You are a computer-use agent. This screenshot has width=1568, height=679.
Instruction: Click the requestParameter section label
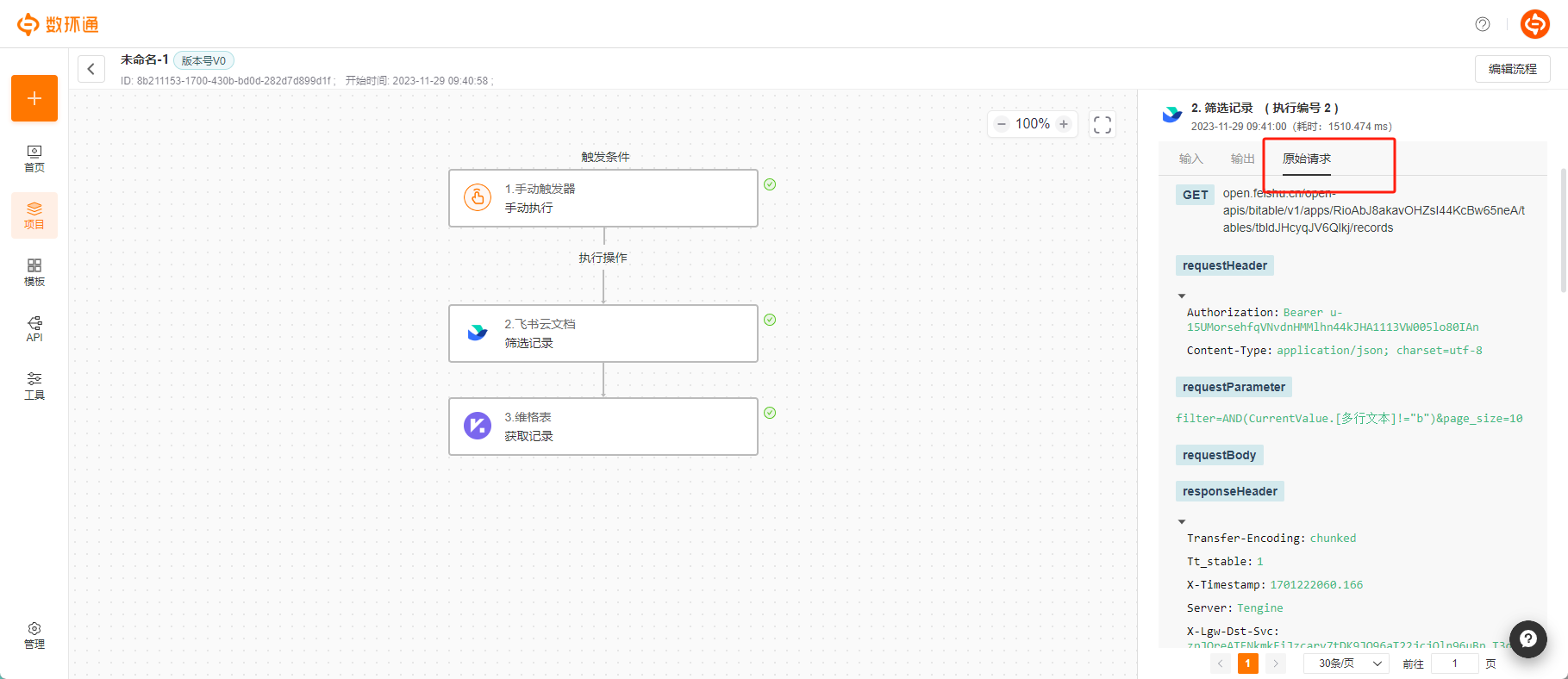pos(1234,387)
